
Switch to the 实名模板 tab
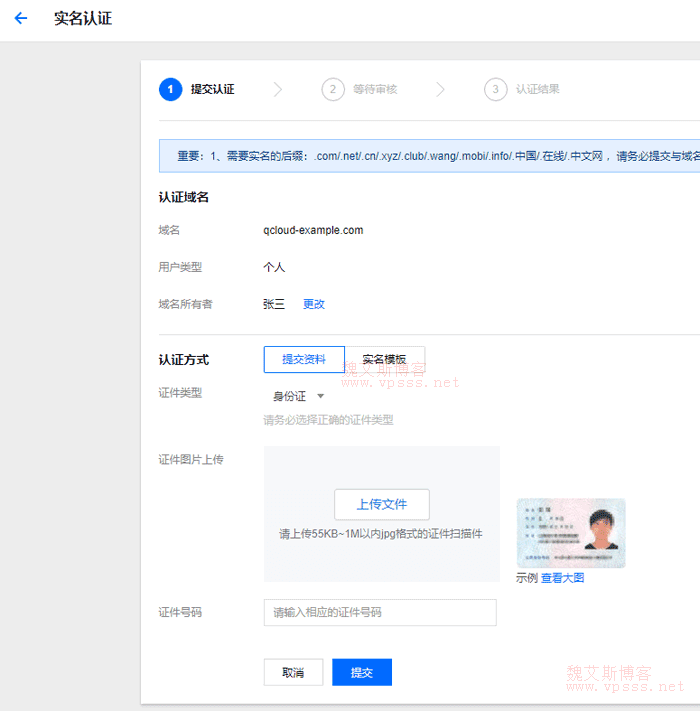point(384,359)
